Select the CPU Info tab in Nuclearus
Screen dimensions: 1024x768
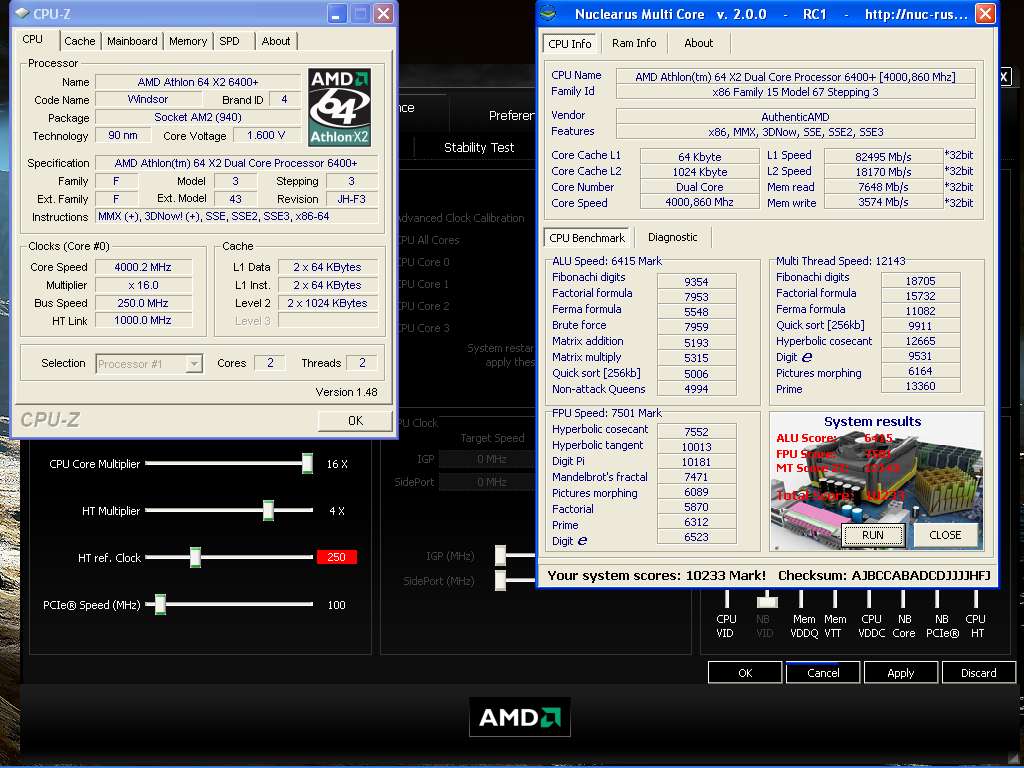click(x=569, y=44)
